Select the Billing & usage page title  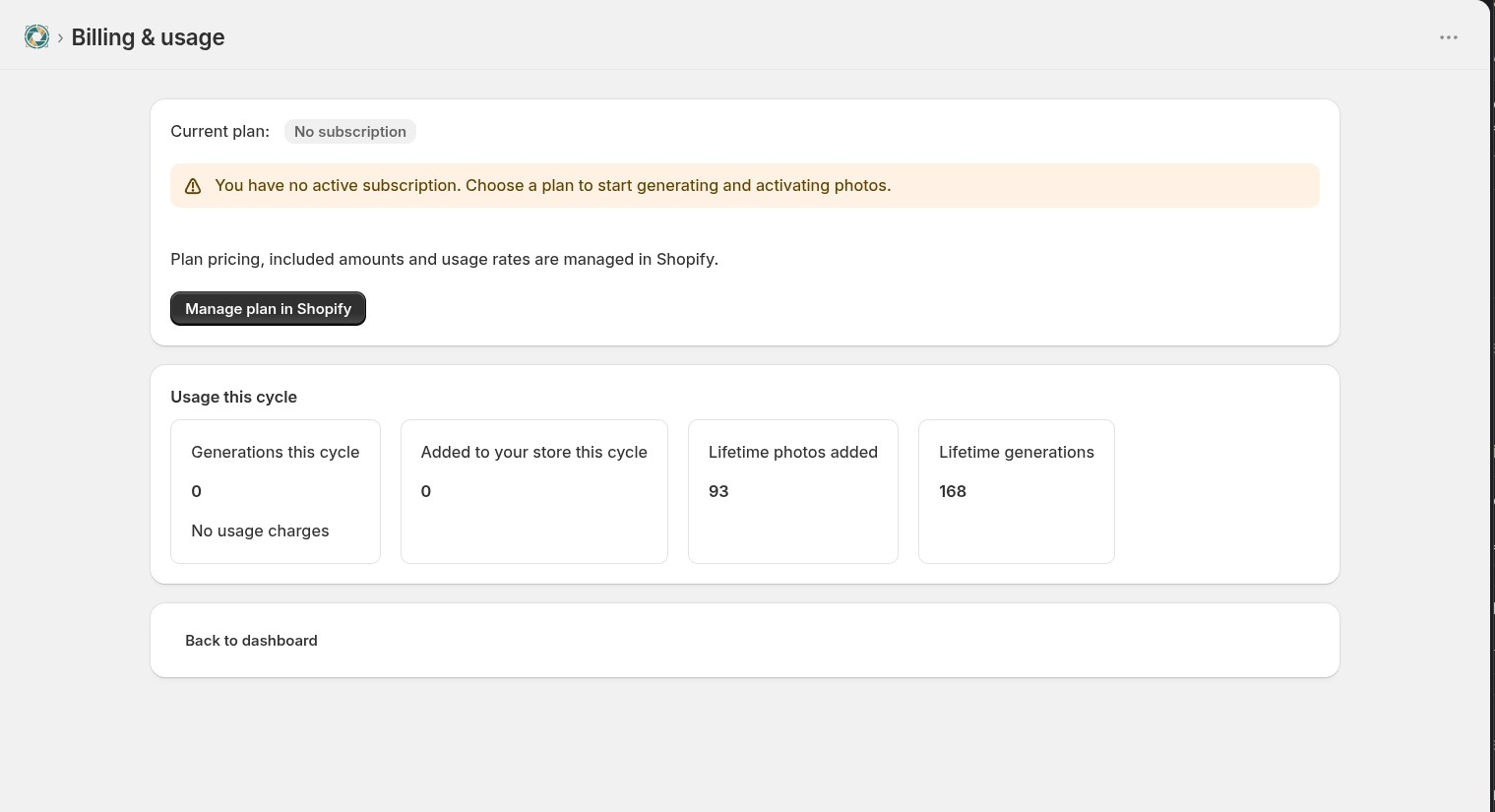point(148,37)
